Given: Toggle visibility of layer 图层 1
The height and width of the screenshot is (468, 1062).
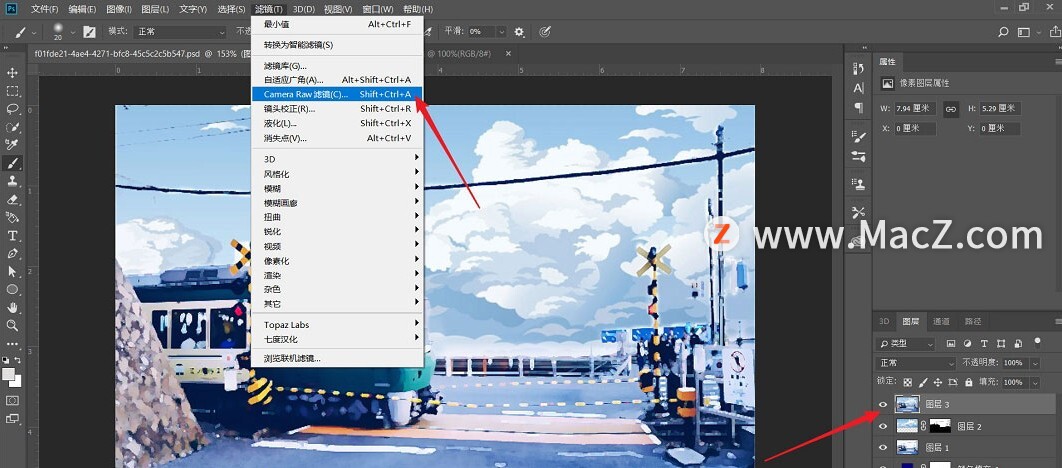Looking at the screenshot, I should pos(882,447).
